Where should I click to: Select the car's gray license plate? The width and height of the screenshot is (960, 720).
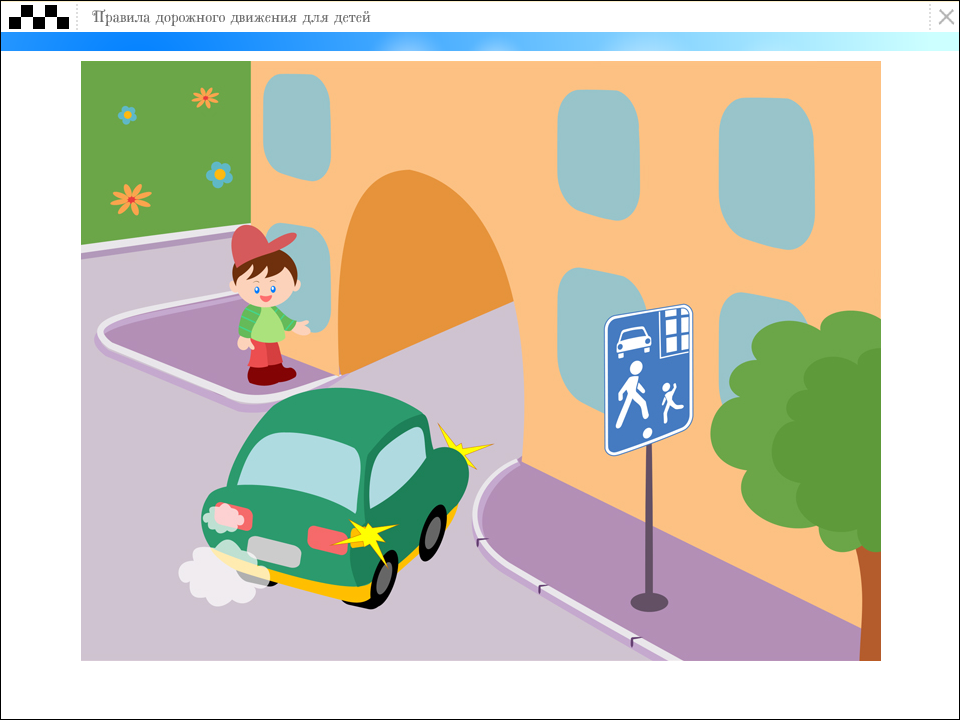click(x=273, y=551)
